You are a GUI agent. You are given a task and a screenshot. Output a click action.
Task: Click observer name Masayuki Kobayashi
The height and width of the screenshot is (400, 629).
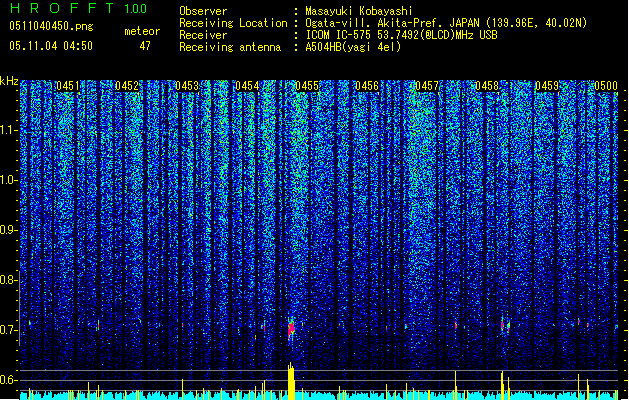[x=359, y=11]
